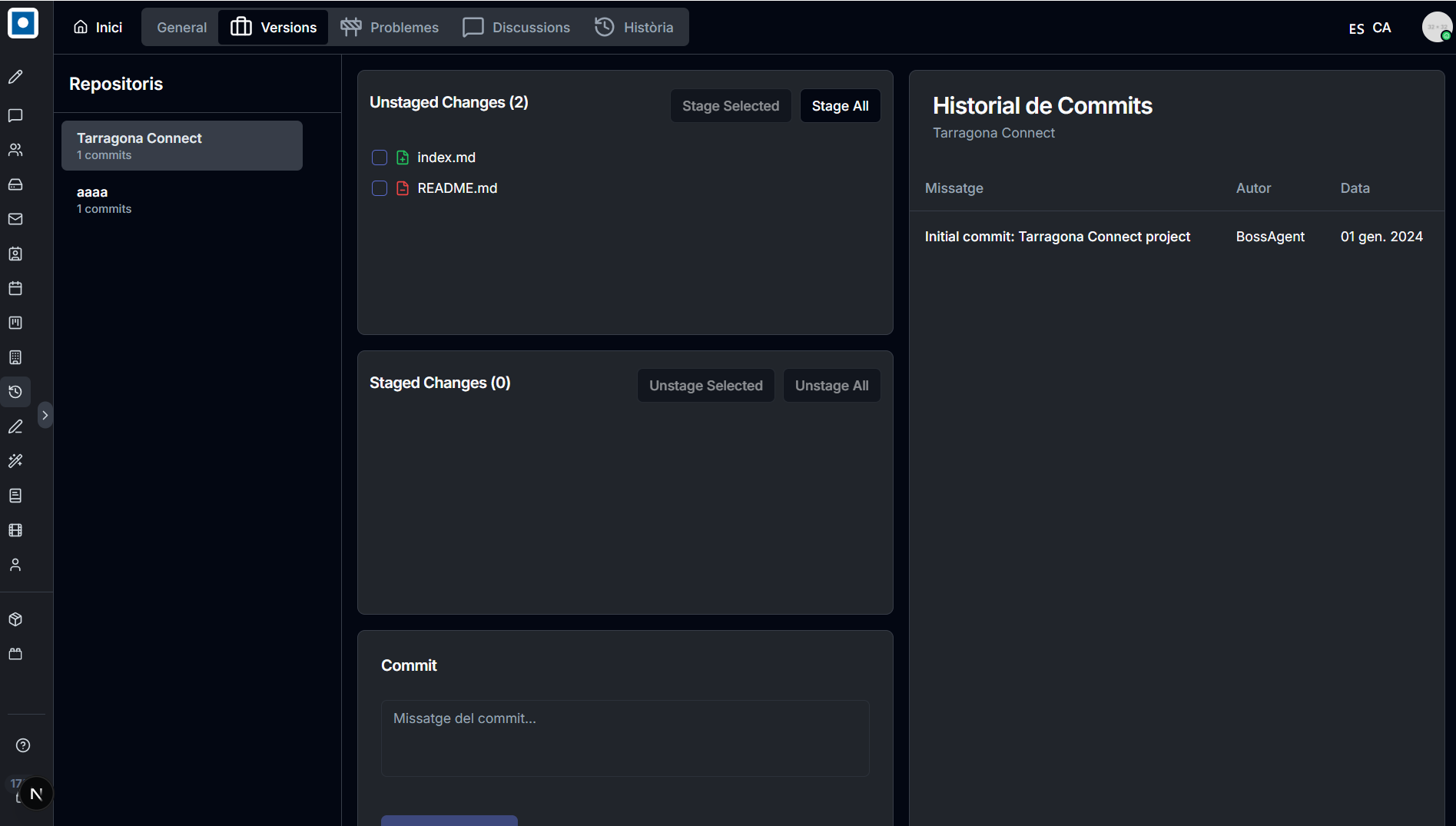Click the Unstage Selected button
This screenshot has height=826, width=1456.
[x=706, y=386]
